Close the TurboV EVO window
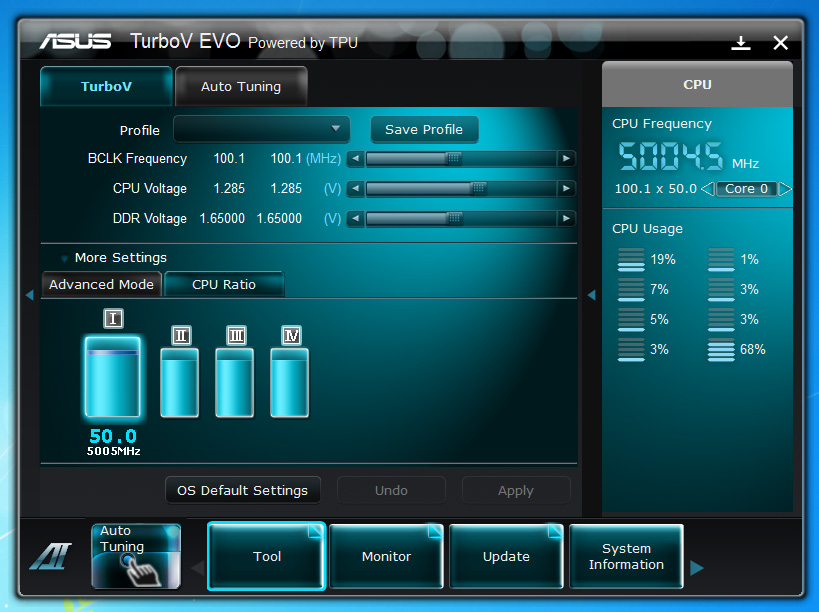The width and height of the screenshot is (819, 612). pos(780,43)
